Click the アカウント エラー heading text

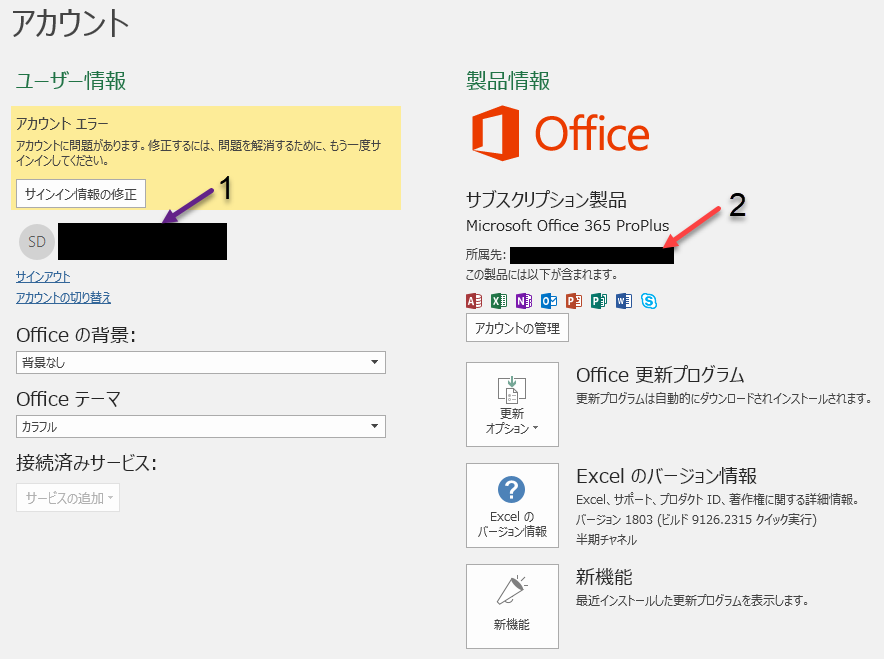62,123
